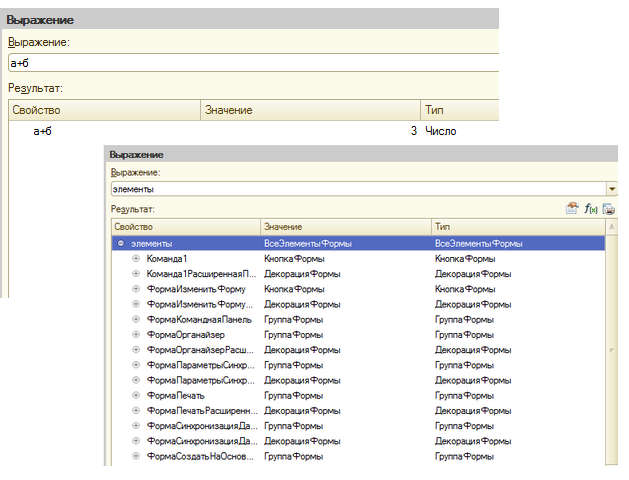Collapse the 'элементы' root tree node

(121, 243)
